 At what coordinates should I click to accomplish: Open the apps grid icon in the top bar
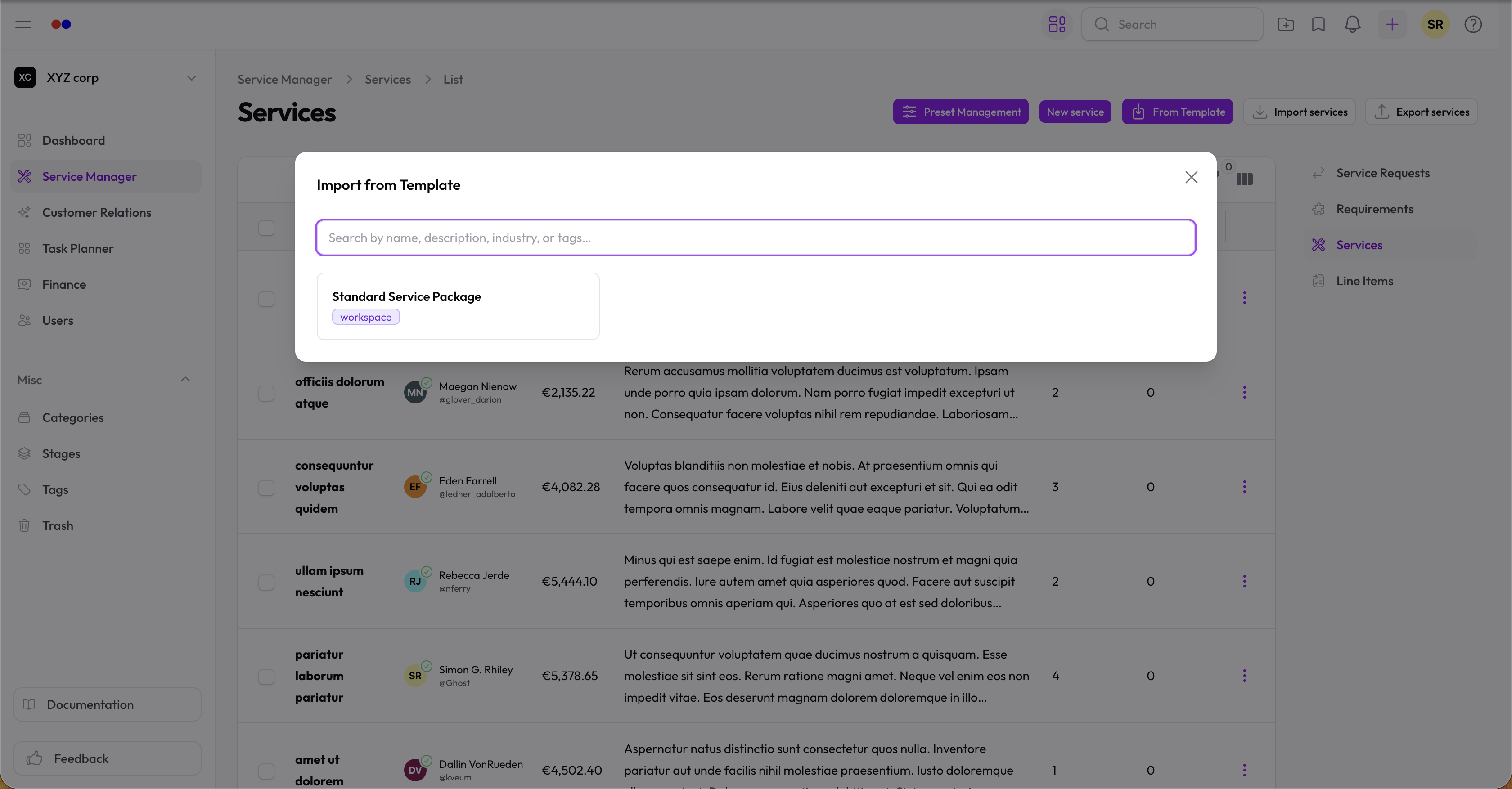pyautogui.click(x=1057, y=25)
